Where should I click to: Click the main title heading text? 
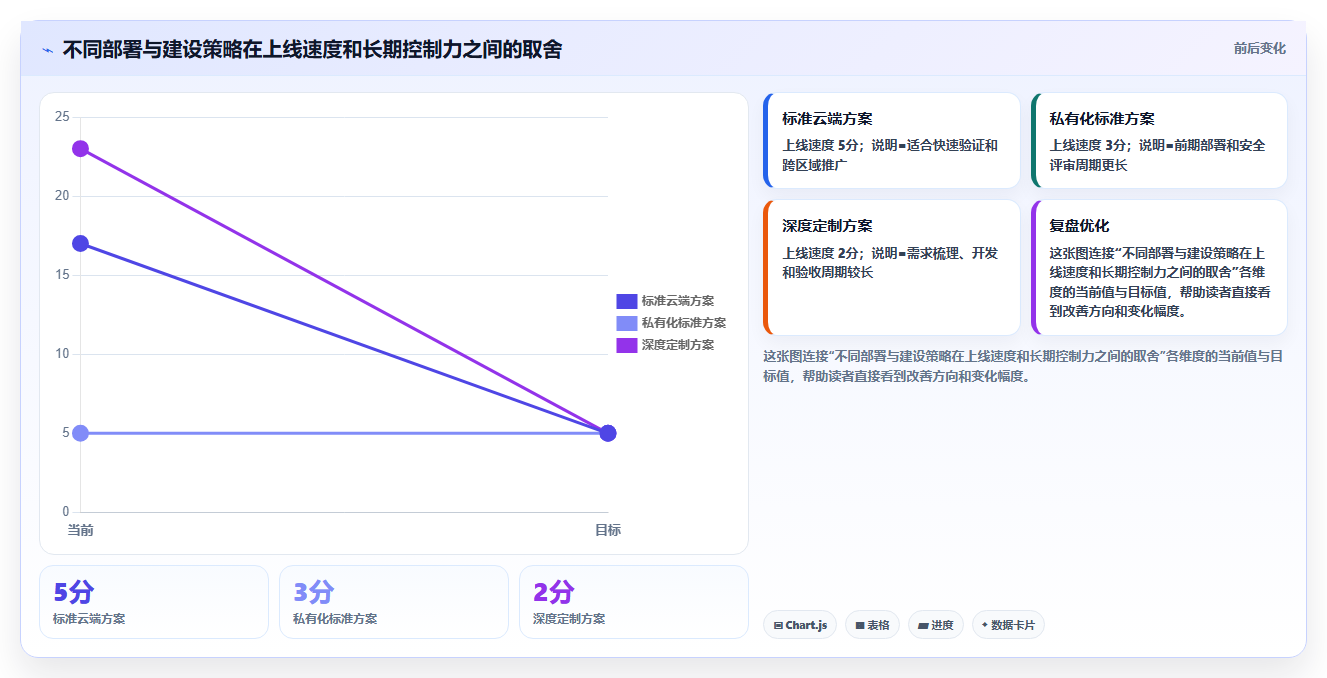[312, 49]
